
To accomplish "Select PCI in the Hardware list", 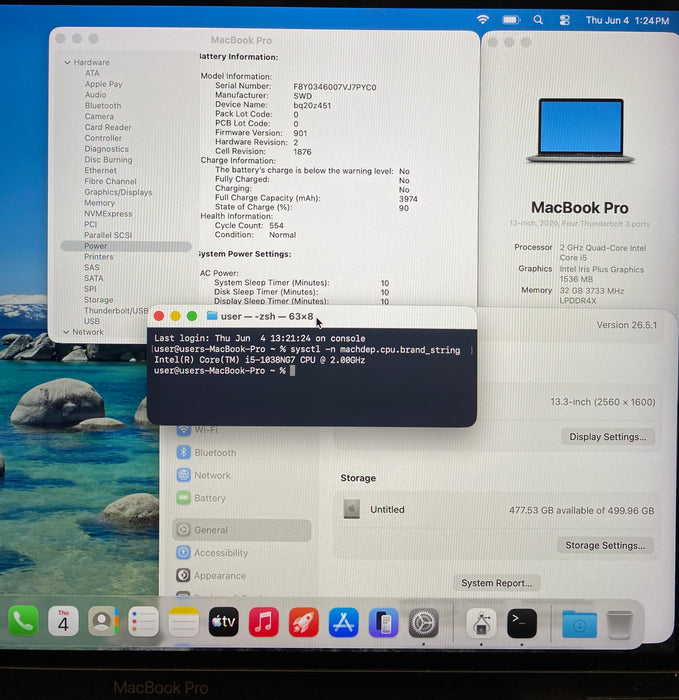I will [90, 224].
